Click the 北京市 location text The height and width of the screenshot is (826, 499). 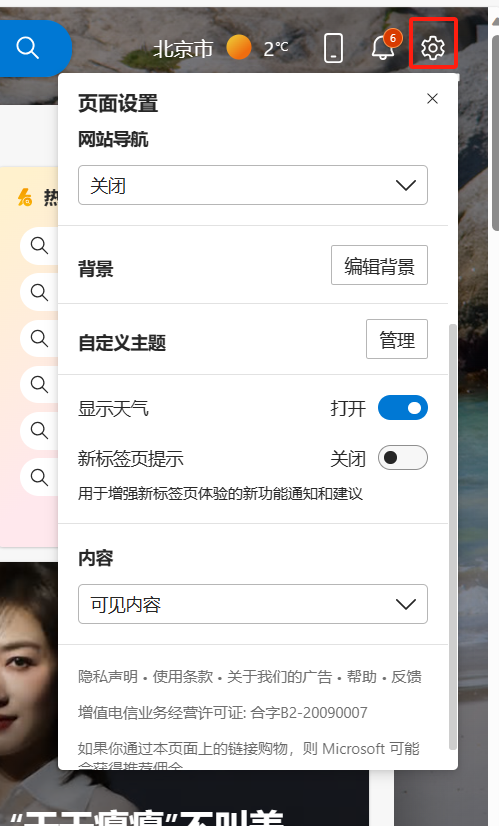tap(183, 49)
